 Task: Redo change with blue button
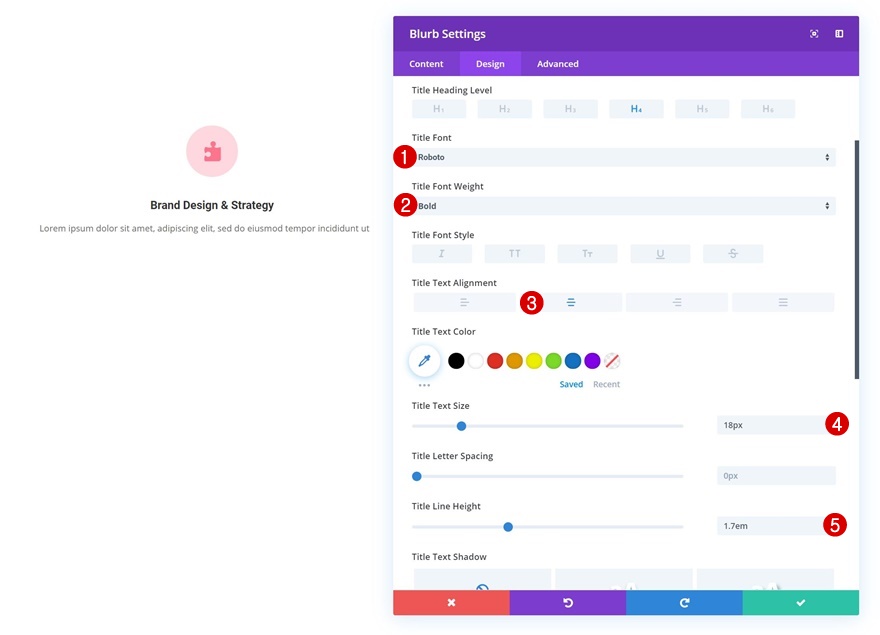684,602
